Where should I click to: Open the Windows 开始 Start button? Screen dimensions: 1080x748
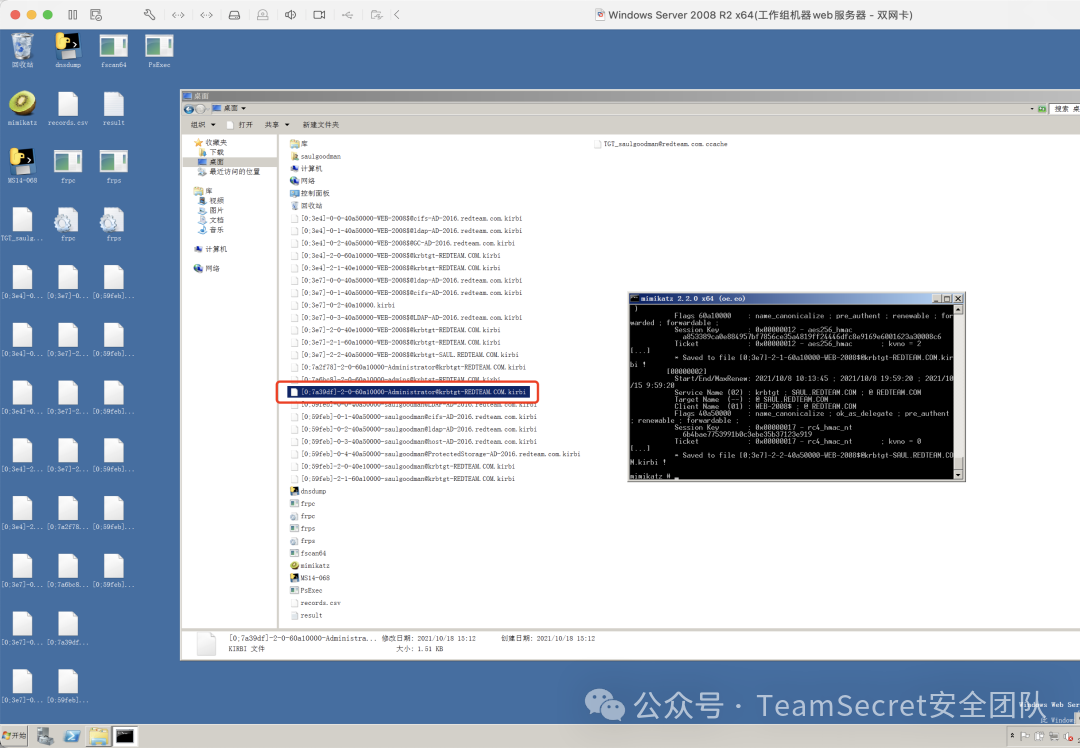(x=14, y=736)
